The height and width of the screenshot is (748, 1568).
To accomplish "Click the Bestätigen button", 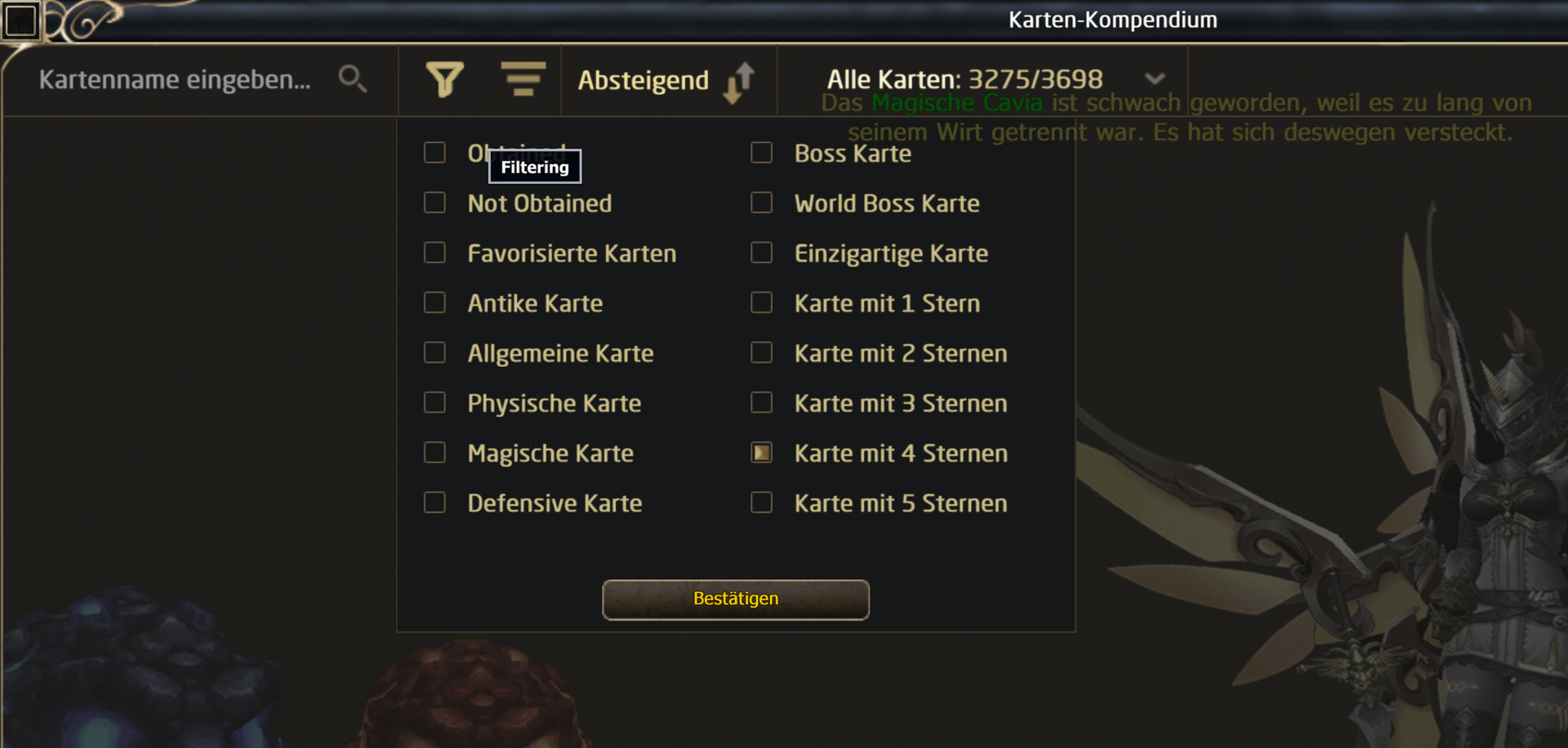I will point(736,600).
